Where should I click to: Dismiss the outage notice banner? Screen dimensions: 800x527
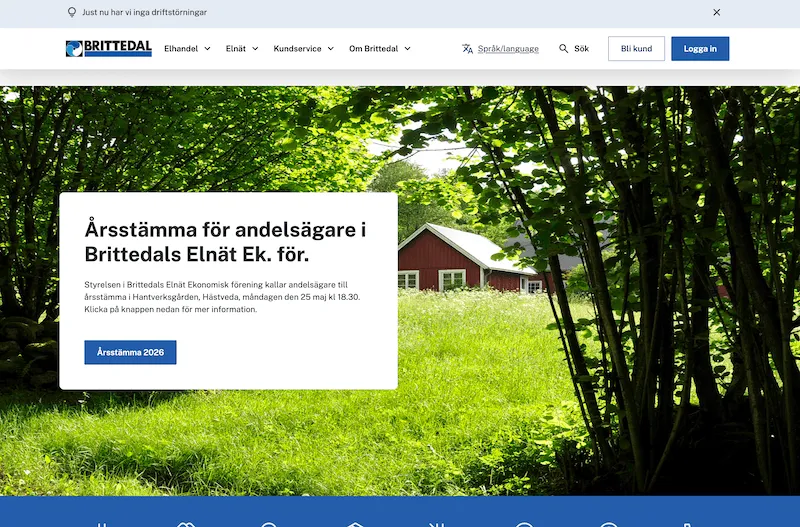click(x=716, y=12)
